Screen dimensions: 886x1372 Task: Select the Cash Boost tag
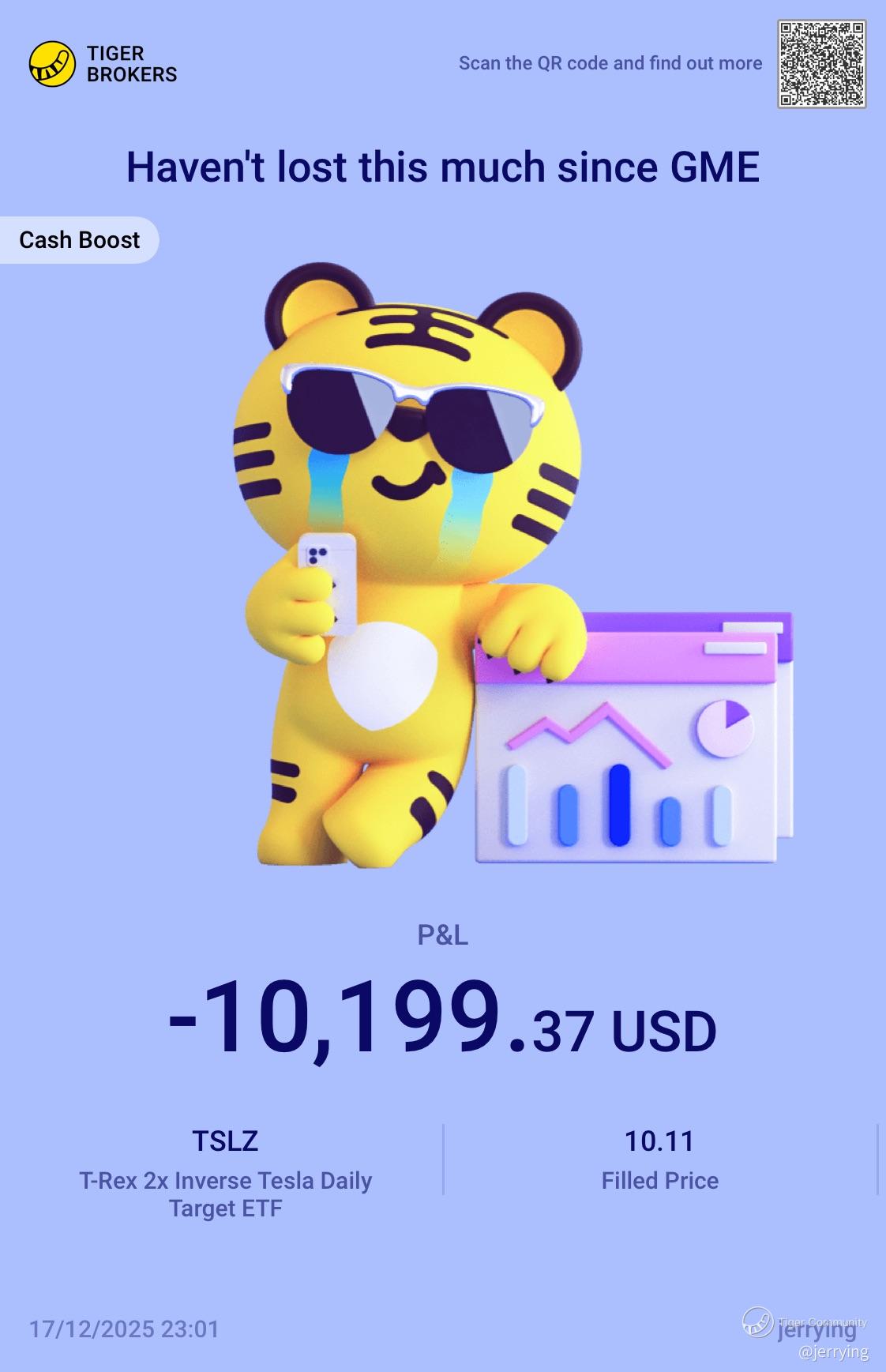79,240
